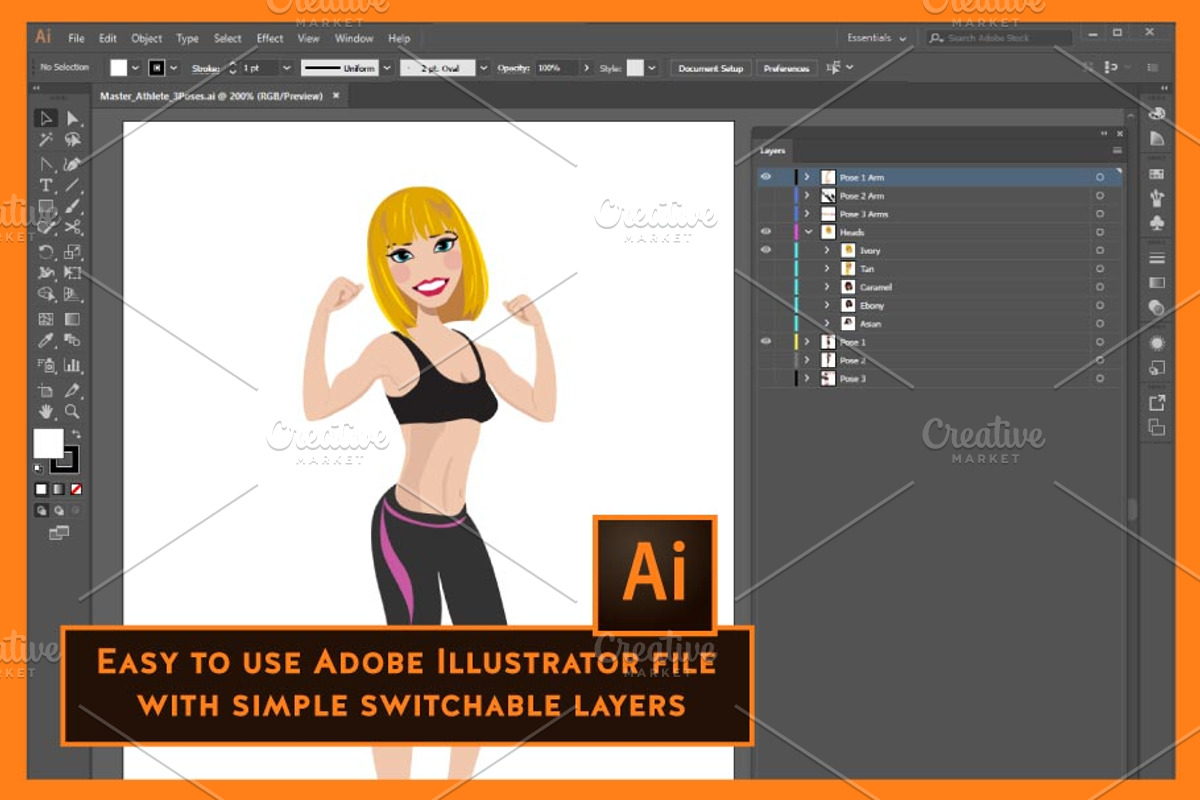1200x800 pixels.
Task: Show the Pose 2 layer
Action: (x=766, y=360)
